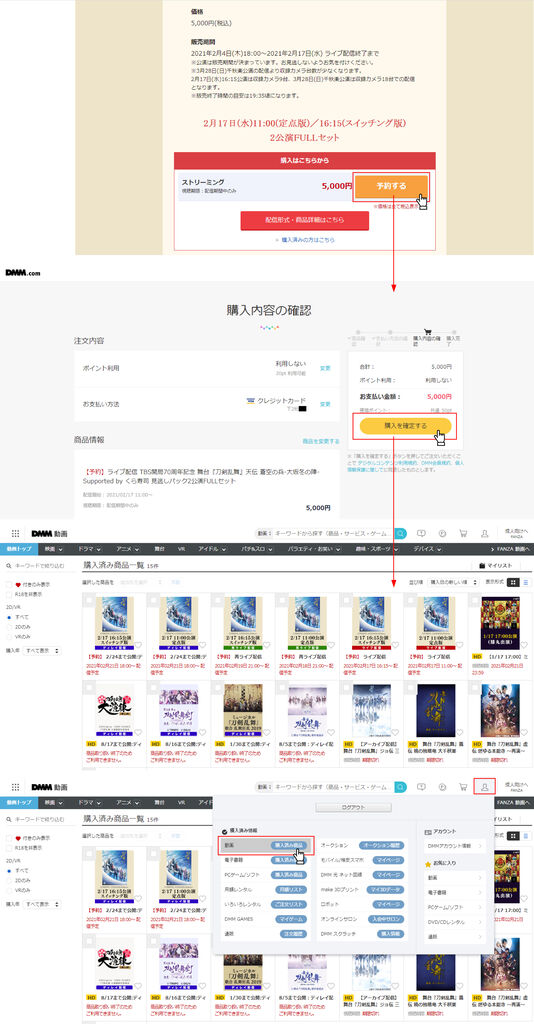Select 2Dのみ radio button in menu-open view

coord(9,880)
